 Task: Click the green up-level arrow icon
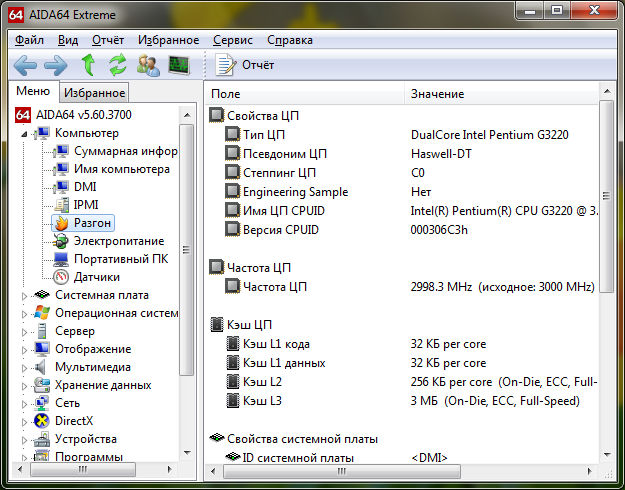pyautogui.click(x=88, y=65)
